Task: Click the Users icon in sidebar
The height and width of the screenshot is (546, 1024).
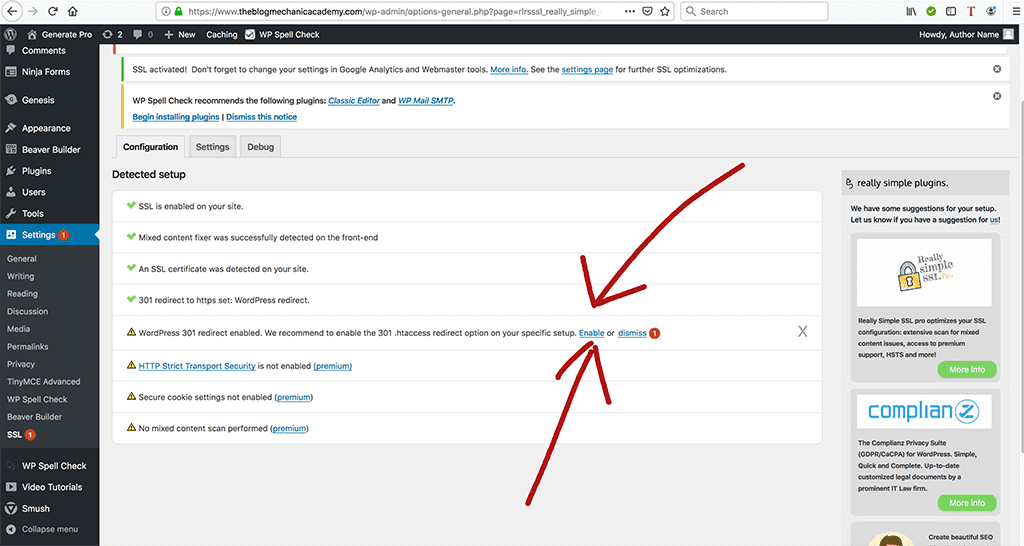Action: (10, 192)
